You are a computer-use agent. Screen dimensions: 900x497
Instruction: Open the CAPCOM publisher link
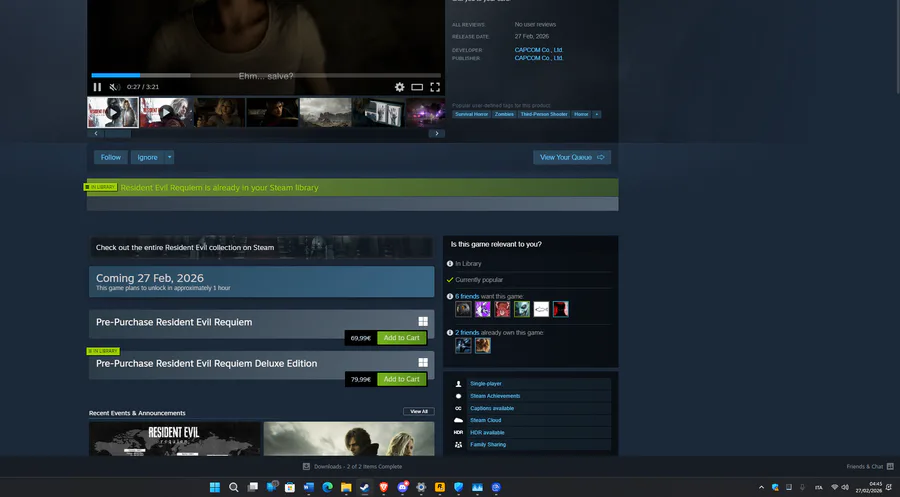[538, 58]
